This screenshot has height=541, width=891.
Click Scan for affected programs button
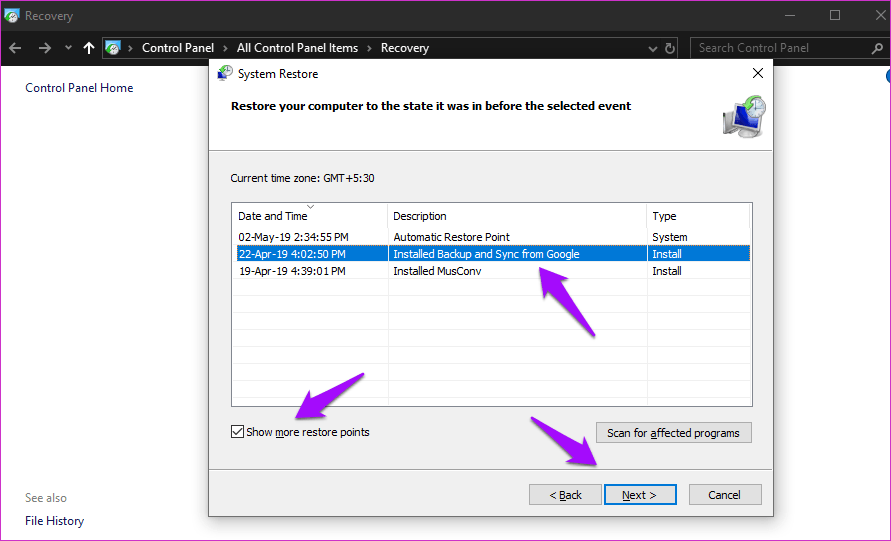point(673,433)
